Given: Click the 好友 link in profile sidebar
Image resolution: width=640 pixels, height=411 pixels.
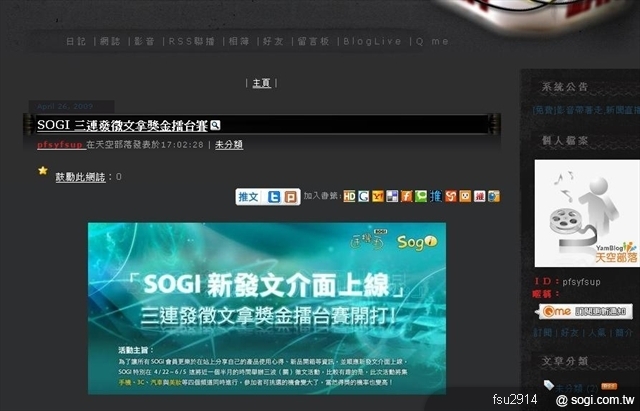Looking at the screenshot, I should click(570, 333).
